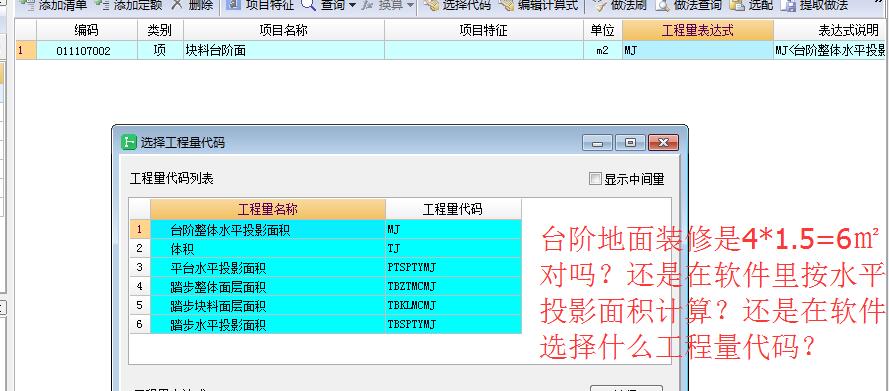Screen dimensions: 889x391
Task: Click the MJ expression cell in main table
Action: click(697, 50)
